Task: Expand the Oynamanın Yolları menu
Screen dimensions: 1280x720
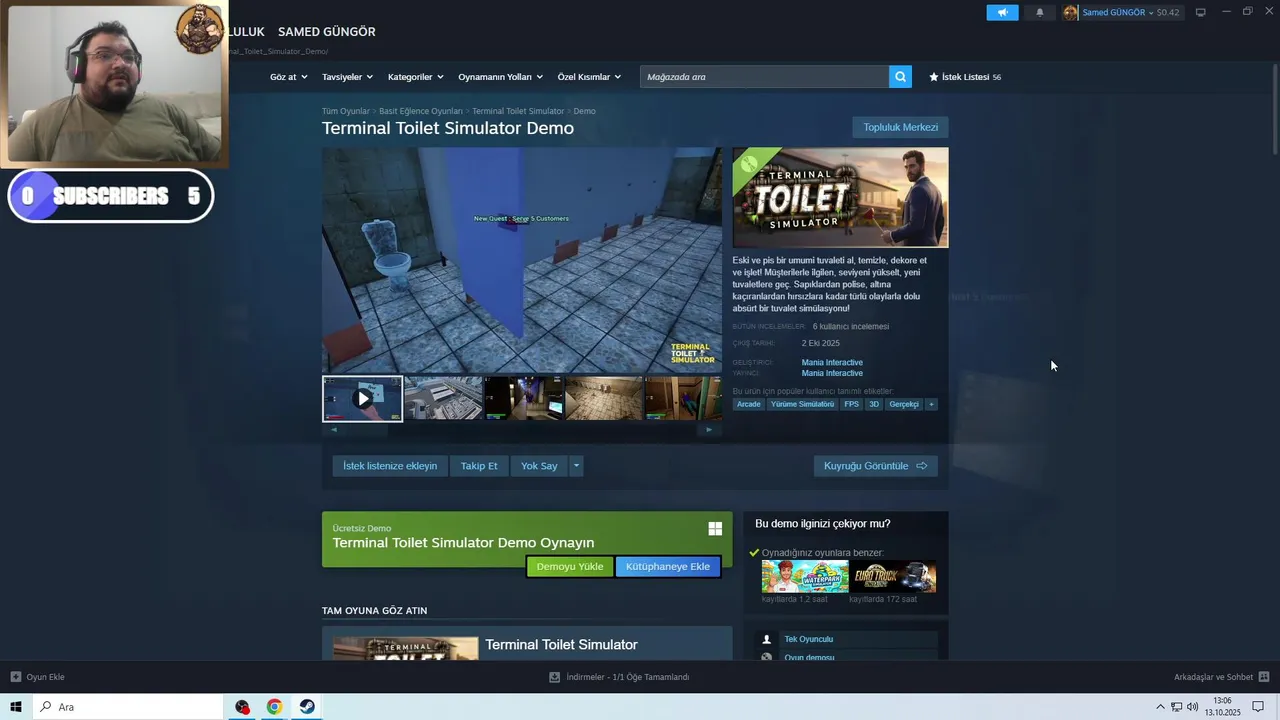Action: coord(500,77)
